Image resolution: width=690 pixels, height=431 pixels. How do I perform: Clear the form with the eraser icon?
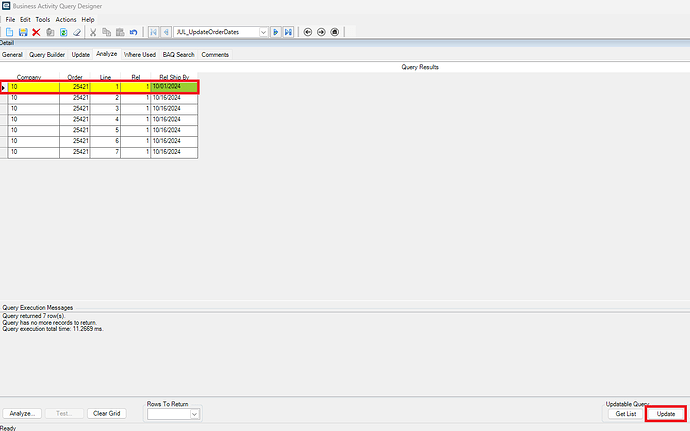[77, 32]
